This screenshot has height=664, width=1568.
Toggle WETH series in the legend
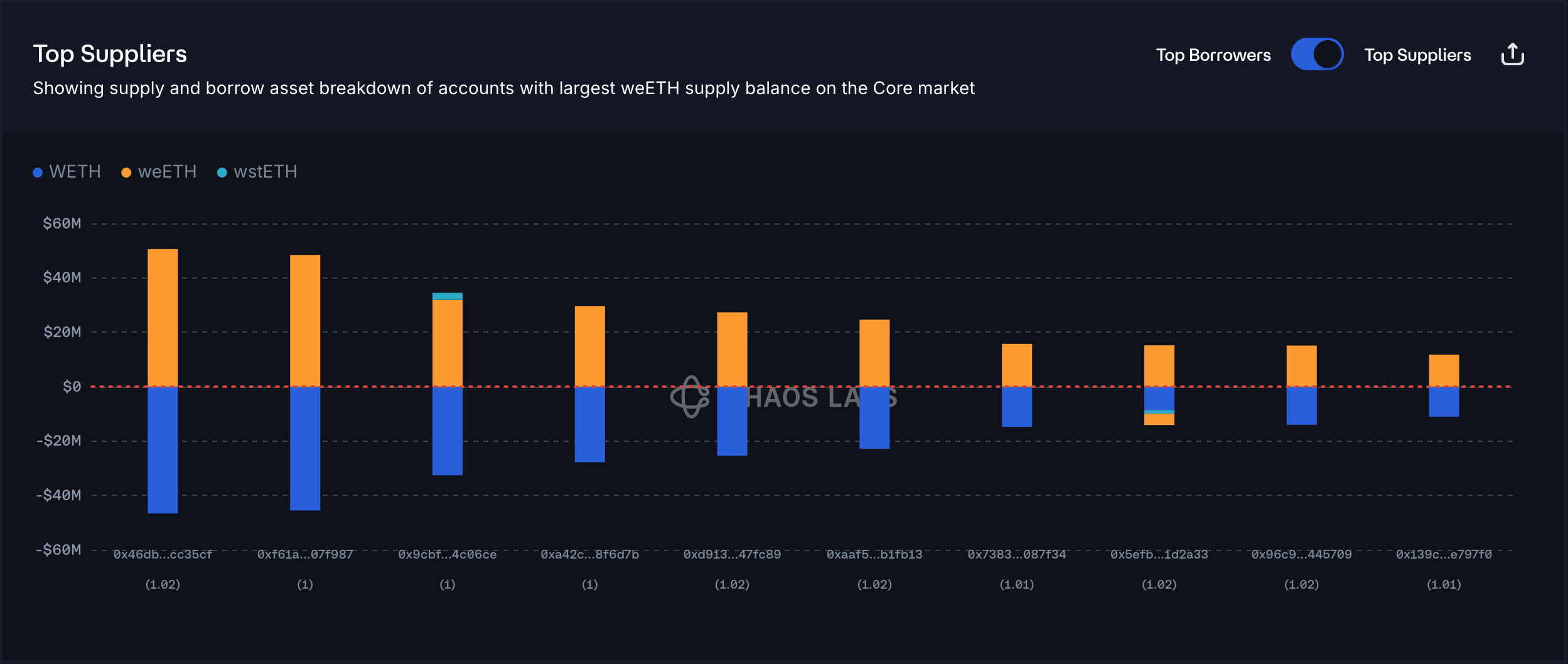[75, 172]
